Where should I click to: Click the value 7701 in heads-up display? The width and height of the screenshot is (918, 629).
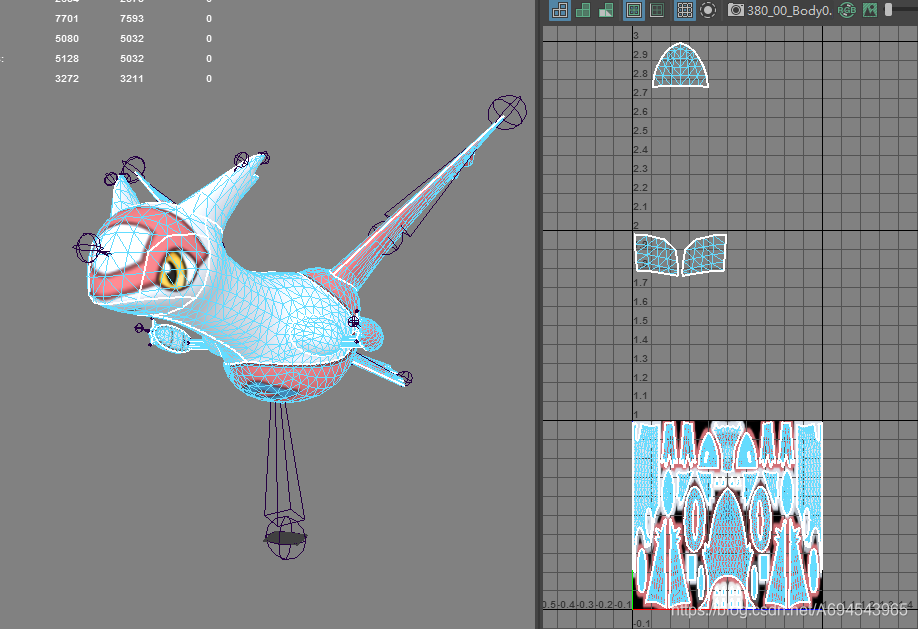67,19
